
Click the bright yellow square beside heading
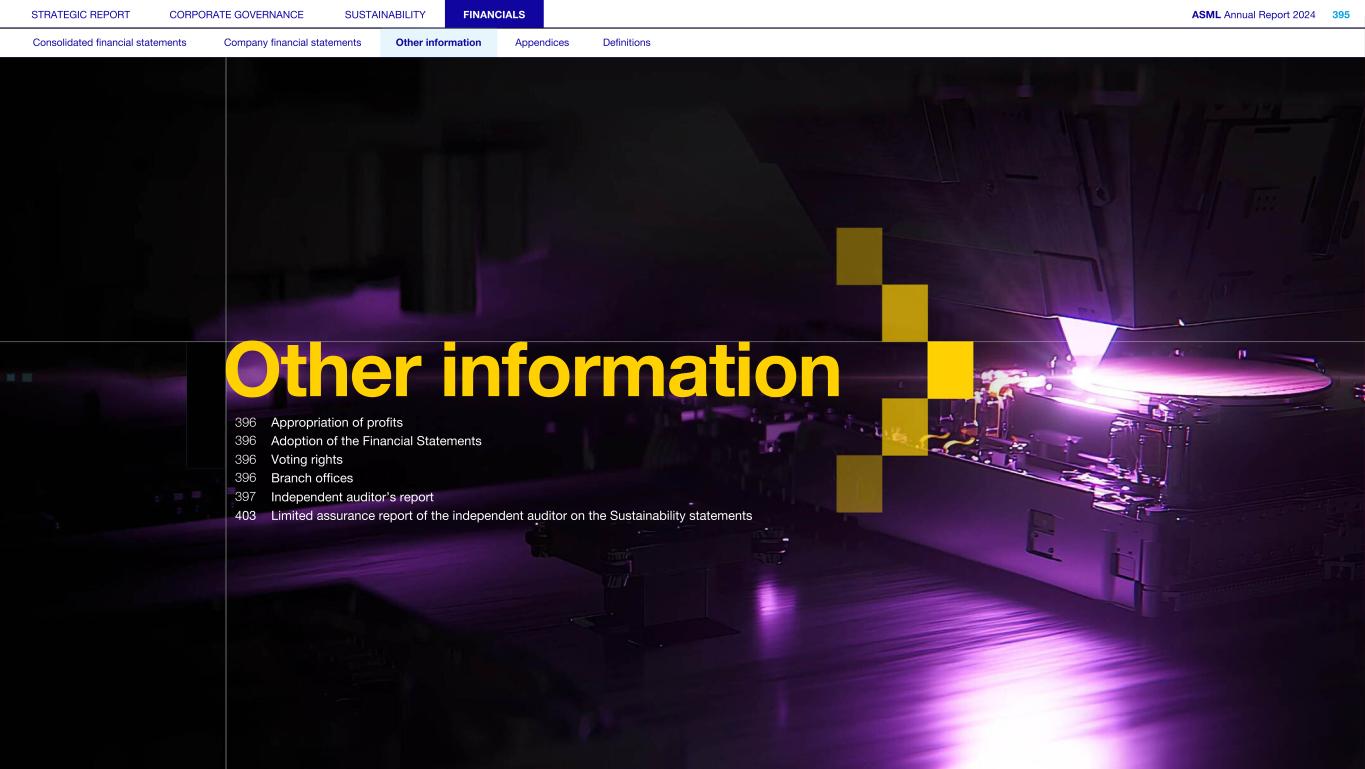pos(951,369)
